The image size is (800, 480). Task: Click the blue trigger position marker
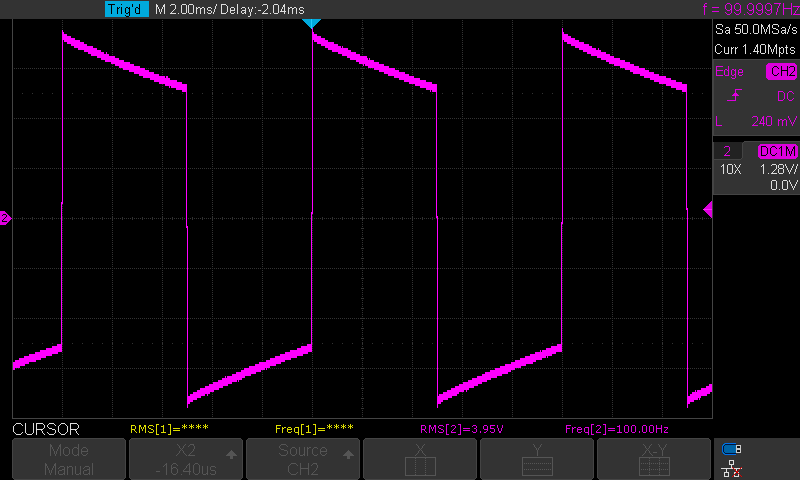(311, 23)
